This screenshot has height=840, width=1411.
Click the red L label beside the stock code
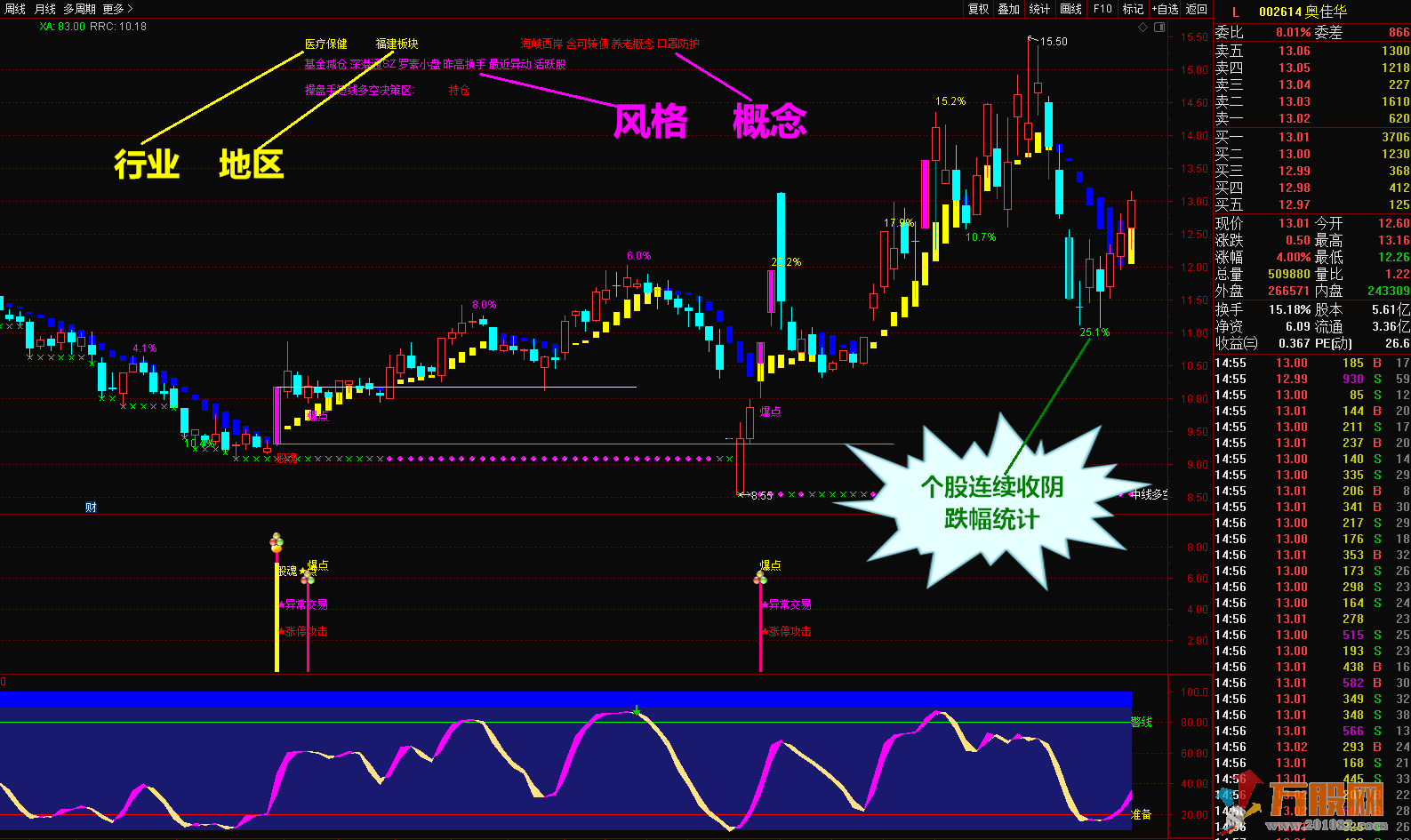pos(1235,12)
